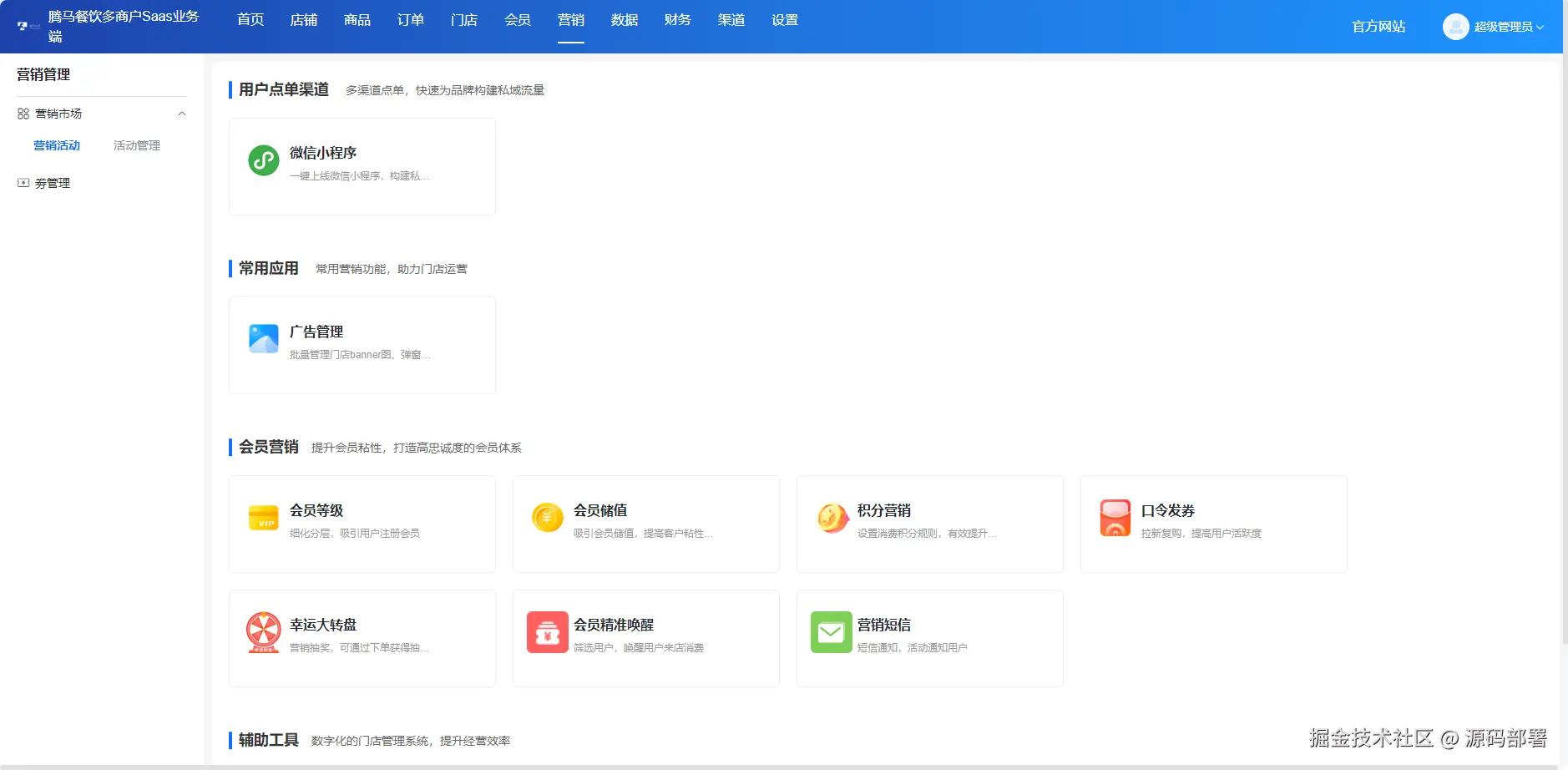Open the 幸运大转盘 card title
Screen dimensions: 1568x770
pos(323,625)
